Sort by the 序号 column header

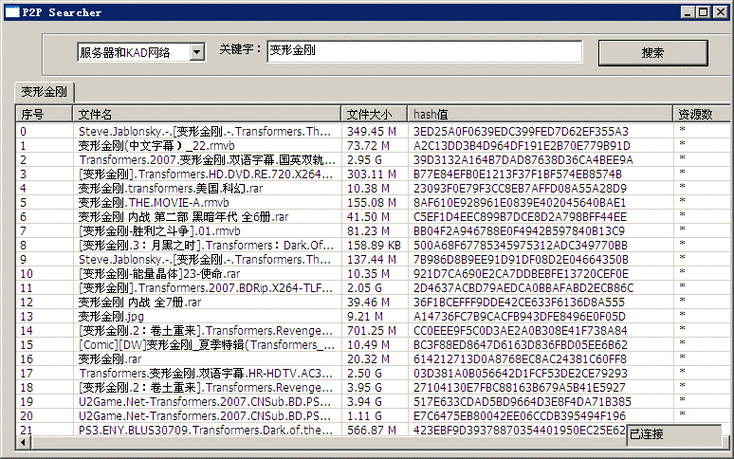click(44, 114)
